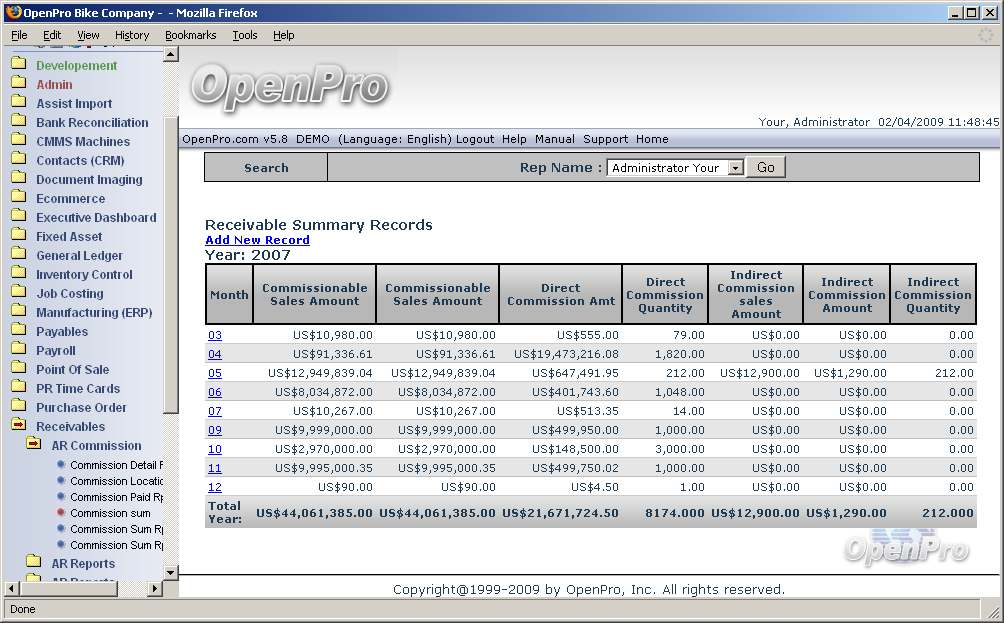This screenshot has height=623, width=1004.
Task: Select Commission Detail report tree item
Action: click(116, 465)
